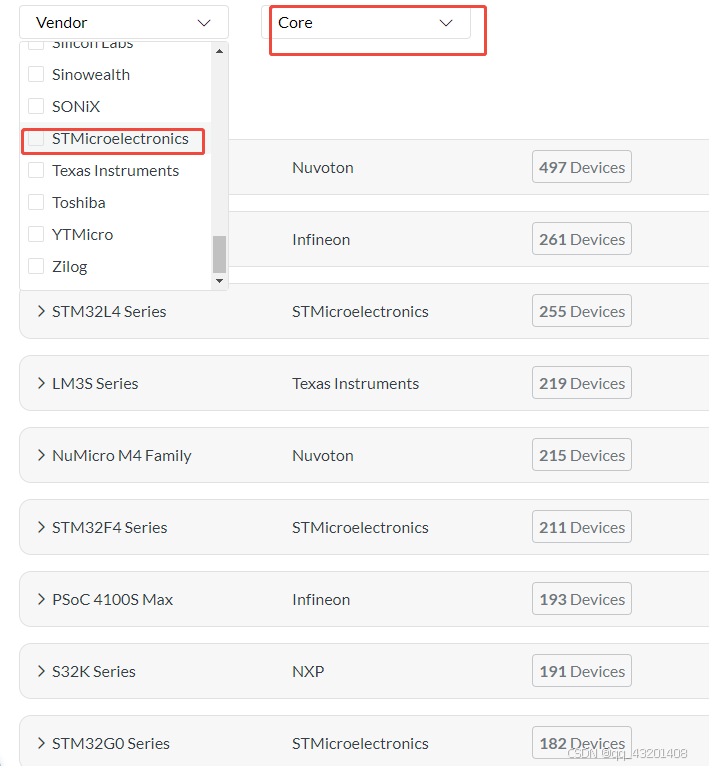The width and height of the screenshot is (709, 766).
Task: Expand the PSoC 4100S Max row
Action: pyautogui.click(x=42, y=599)
